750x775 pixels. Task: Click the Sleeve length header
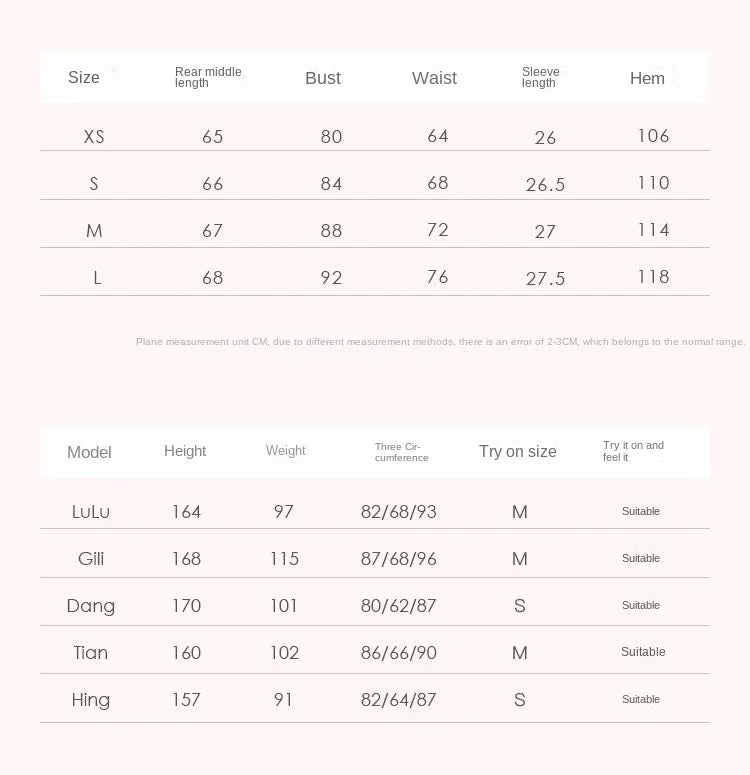tap(540, 77)
